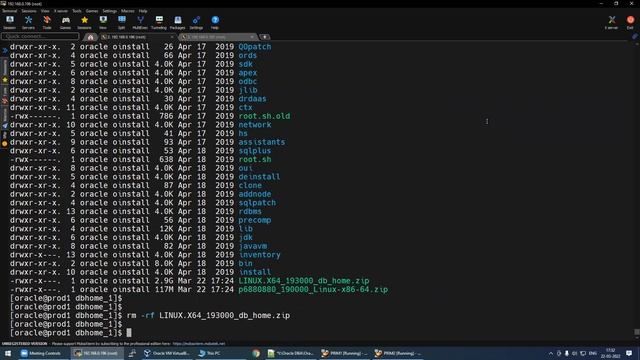Select the MultiExec toolbar icon

140,22
